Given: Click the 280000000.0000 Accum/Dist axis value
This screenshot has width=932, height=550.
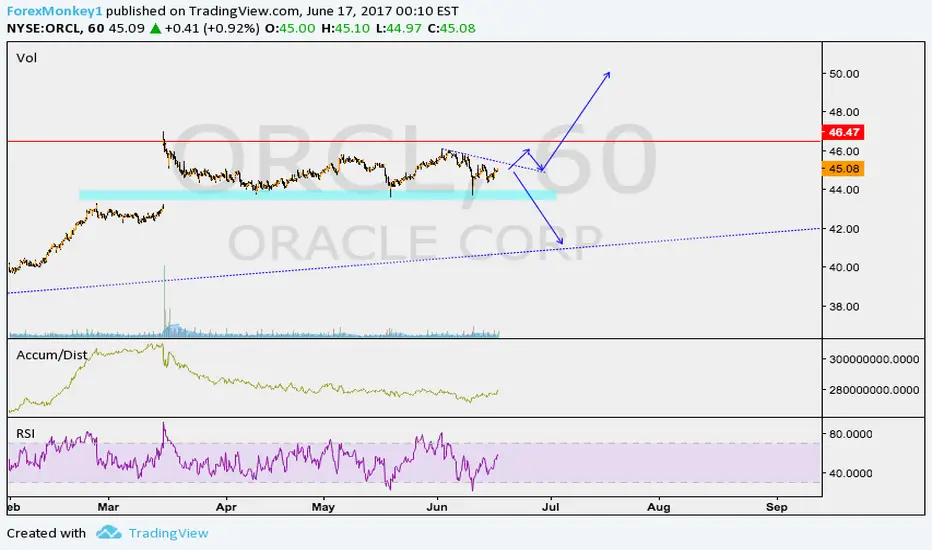Looking at the screenshot, I should (874, 390).
